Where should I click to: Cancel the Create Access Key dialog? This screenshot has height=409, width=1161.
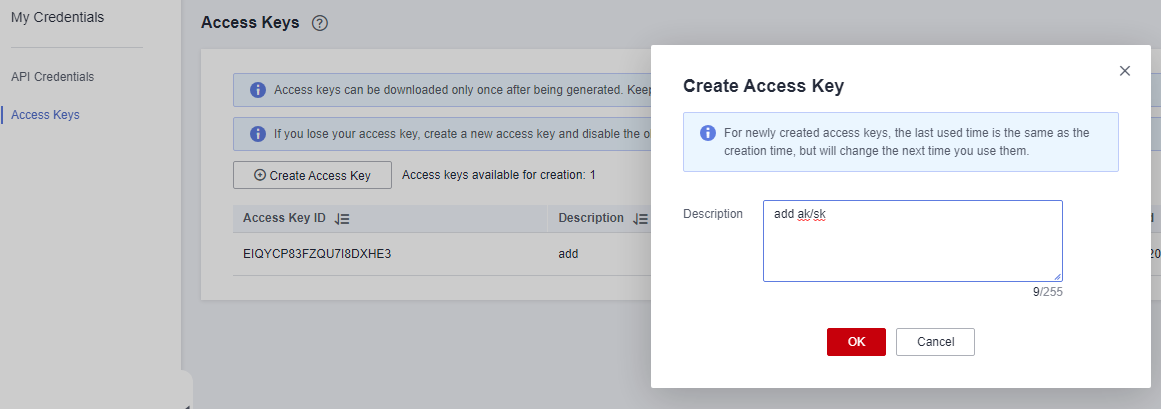pyautogui.click(x=935, y=342)
